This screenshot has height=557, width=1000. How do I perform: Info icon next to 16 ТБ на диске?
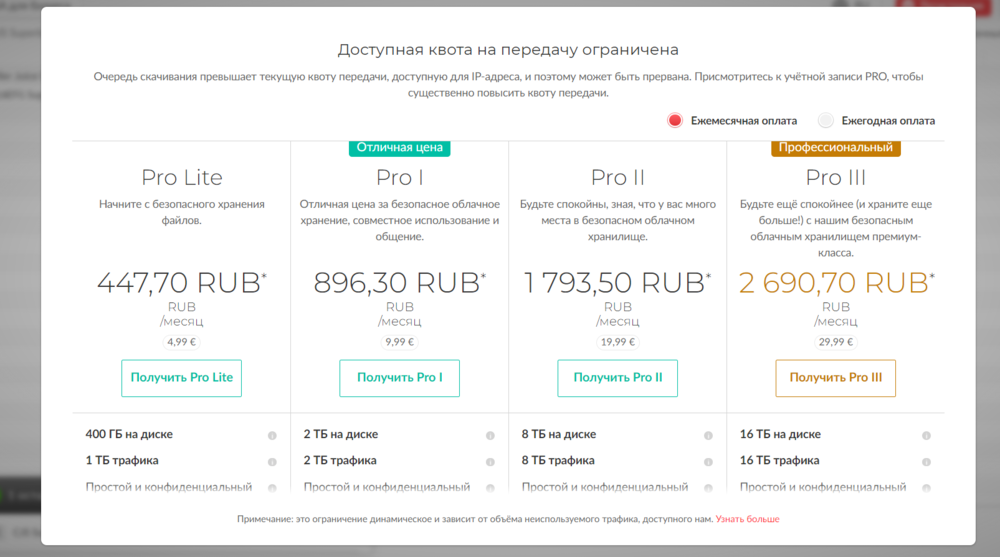click(x=926, y=436)
